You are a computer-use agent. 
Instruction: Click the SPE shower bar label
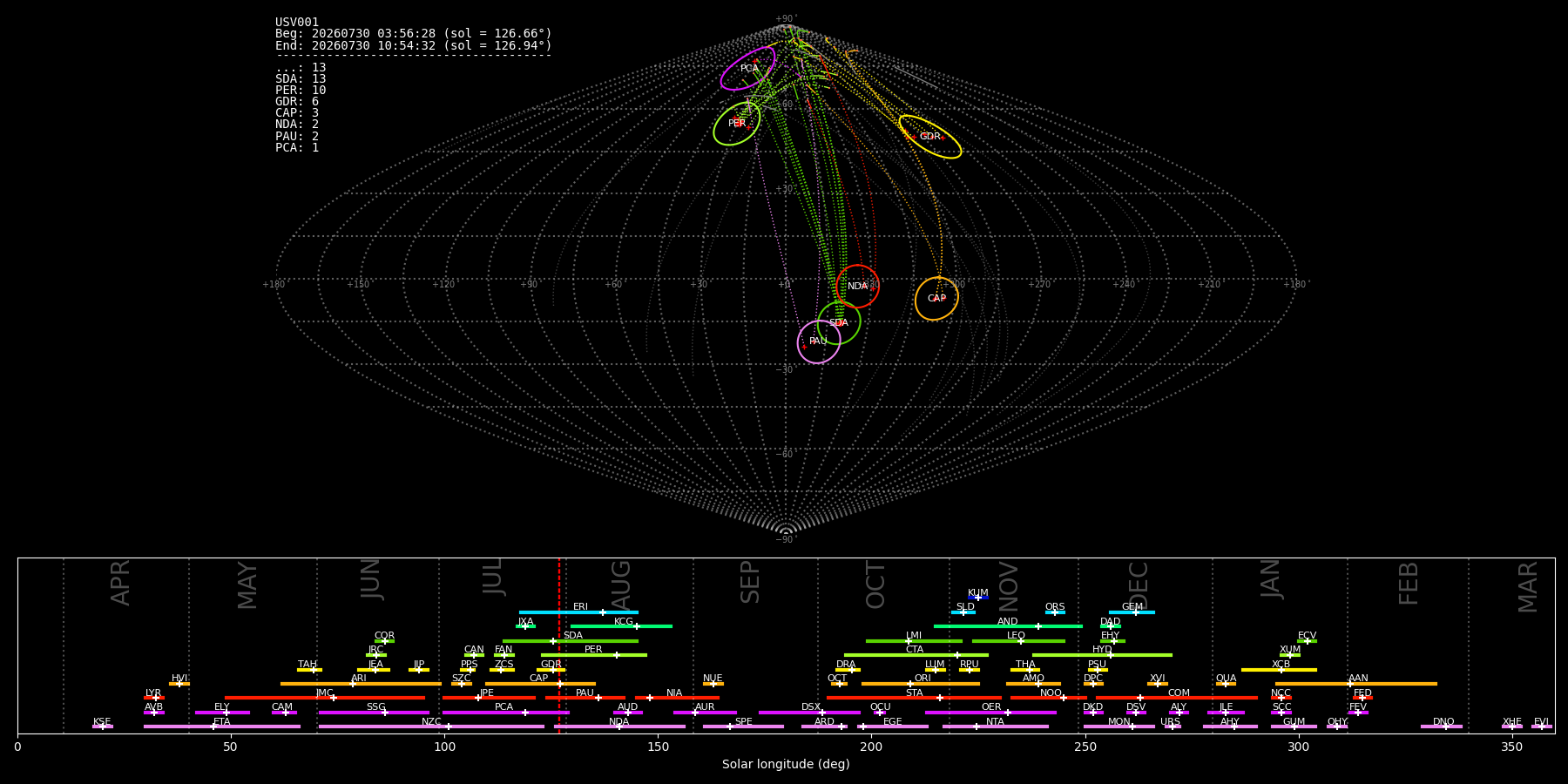tap(743, 722)
